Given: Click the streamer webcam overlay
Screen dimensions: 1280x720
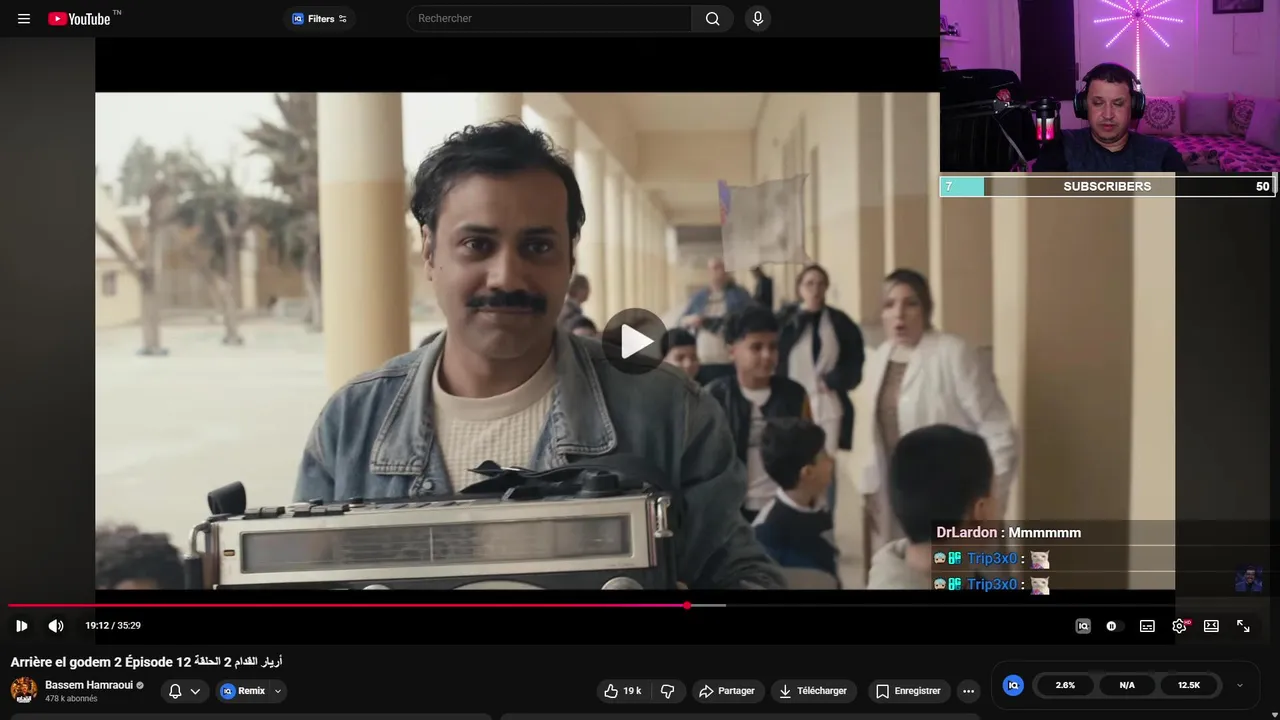Looking at the screenshot, I should (1110, 87).
